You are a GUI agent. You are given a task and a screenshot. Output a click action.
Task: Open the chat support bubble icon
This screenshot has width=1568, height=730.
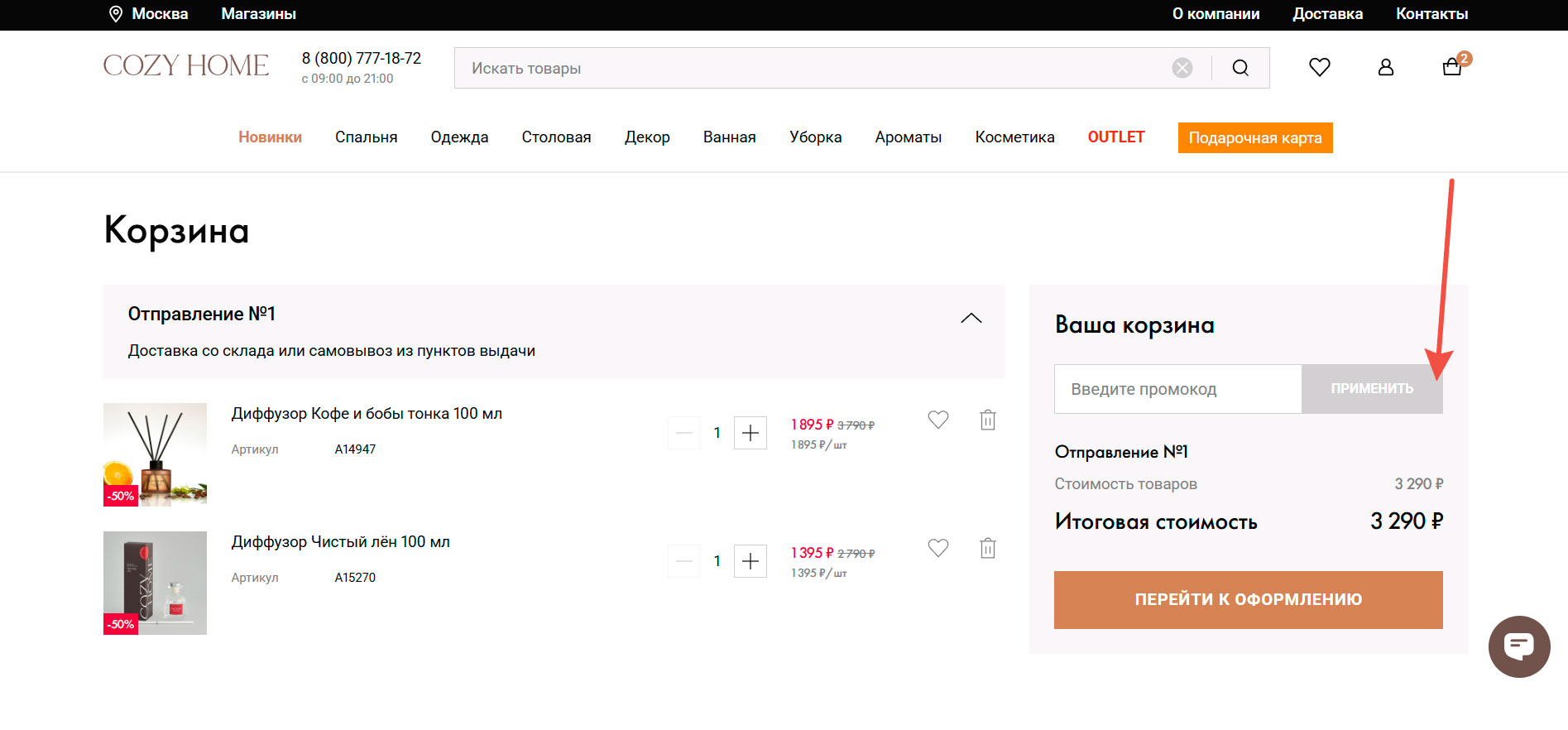[x=1519, y=646]
